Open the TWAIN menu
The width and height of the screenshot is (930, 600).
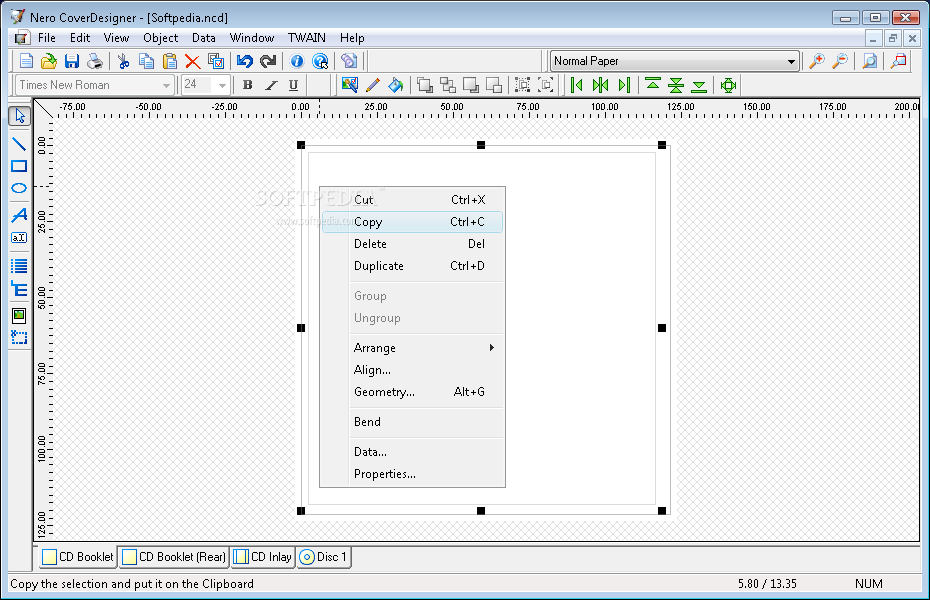[307, 38]
